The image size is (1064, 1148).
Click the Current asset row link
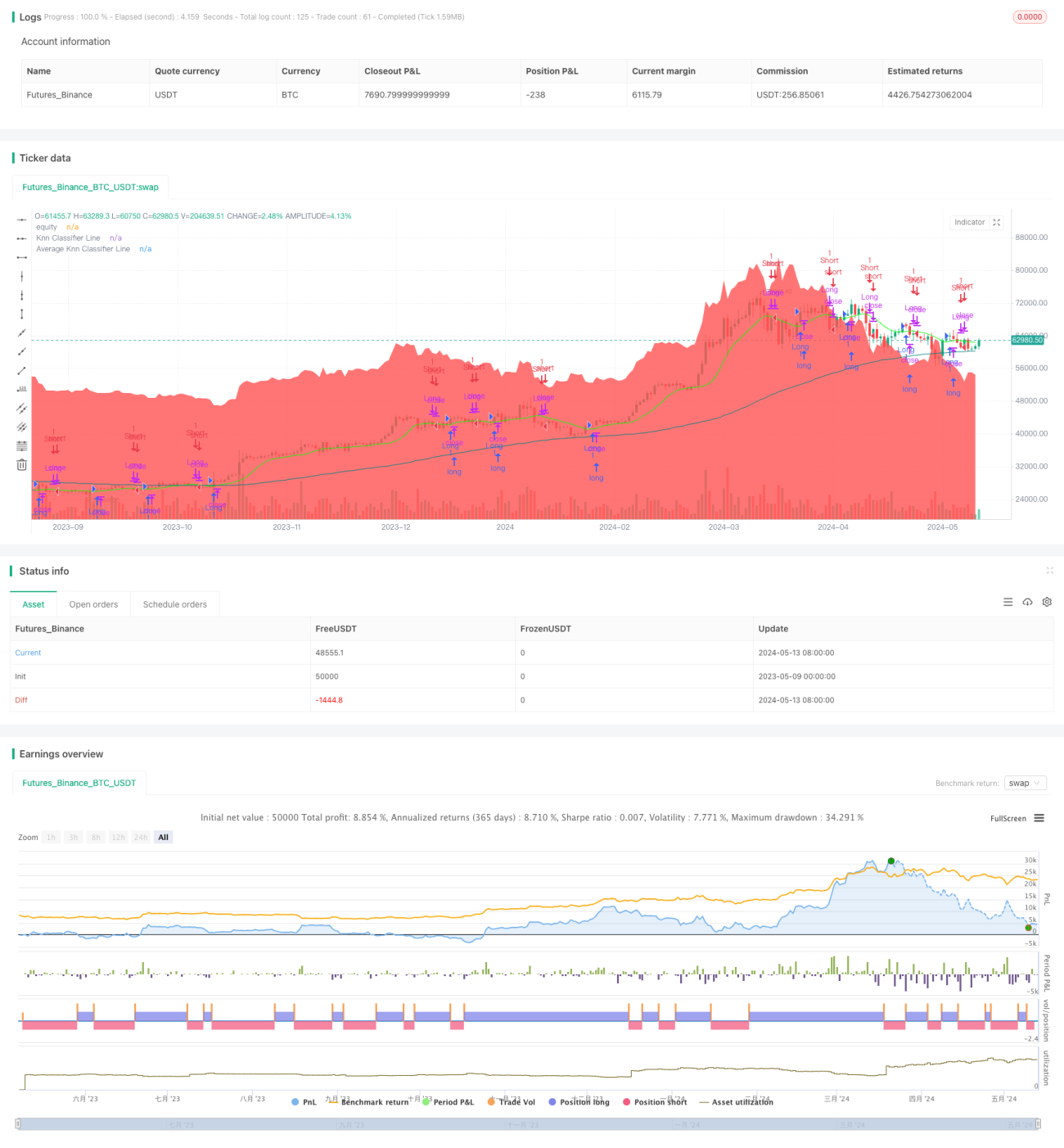click(x=28, y=653)
